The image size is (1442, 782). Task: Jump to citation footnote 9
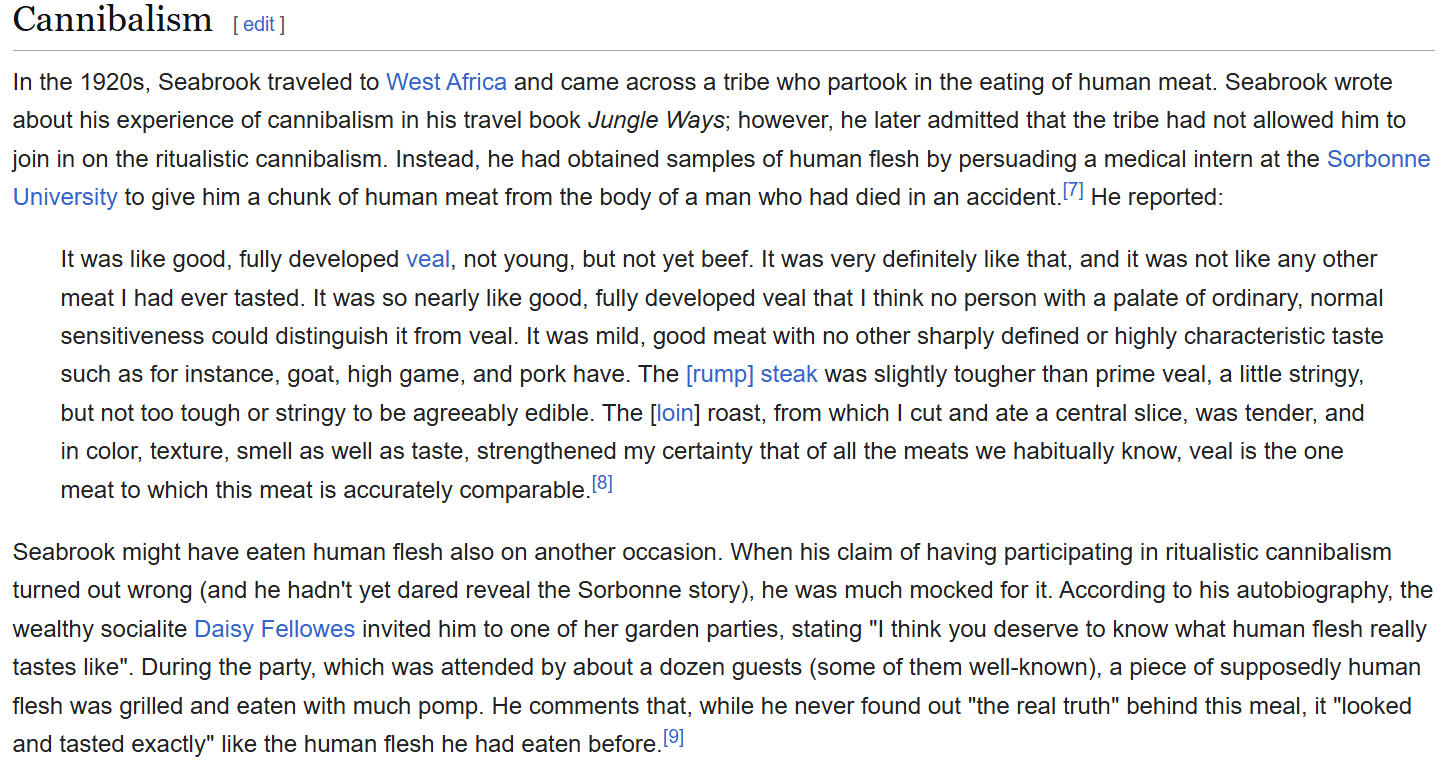pyautogui.click(x=674, y=739)
